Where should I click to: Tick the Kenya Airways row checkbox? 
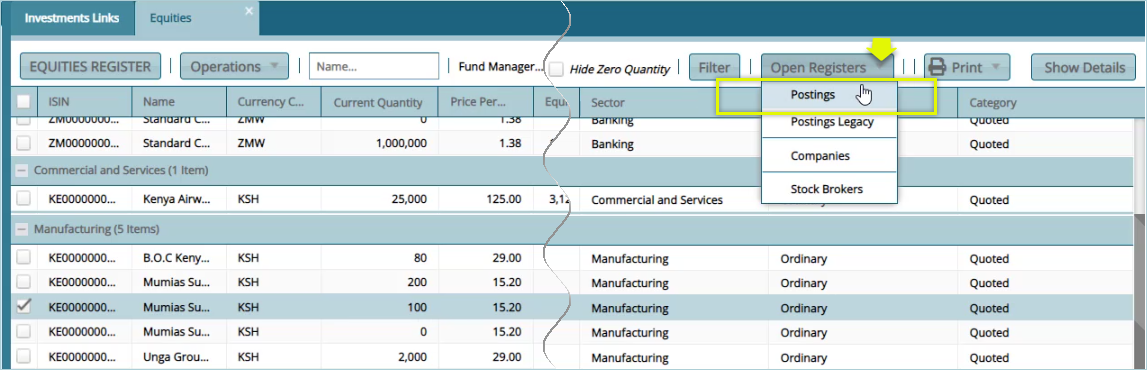pos(24,199)
